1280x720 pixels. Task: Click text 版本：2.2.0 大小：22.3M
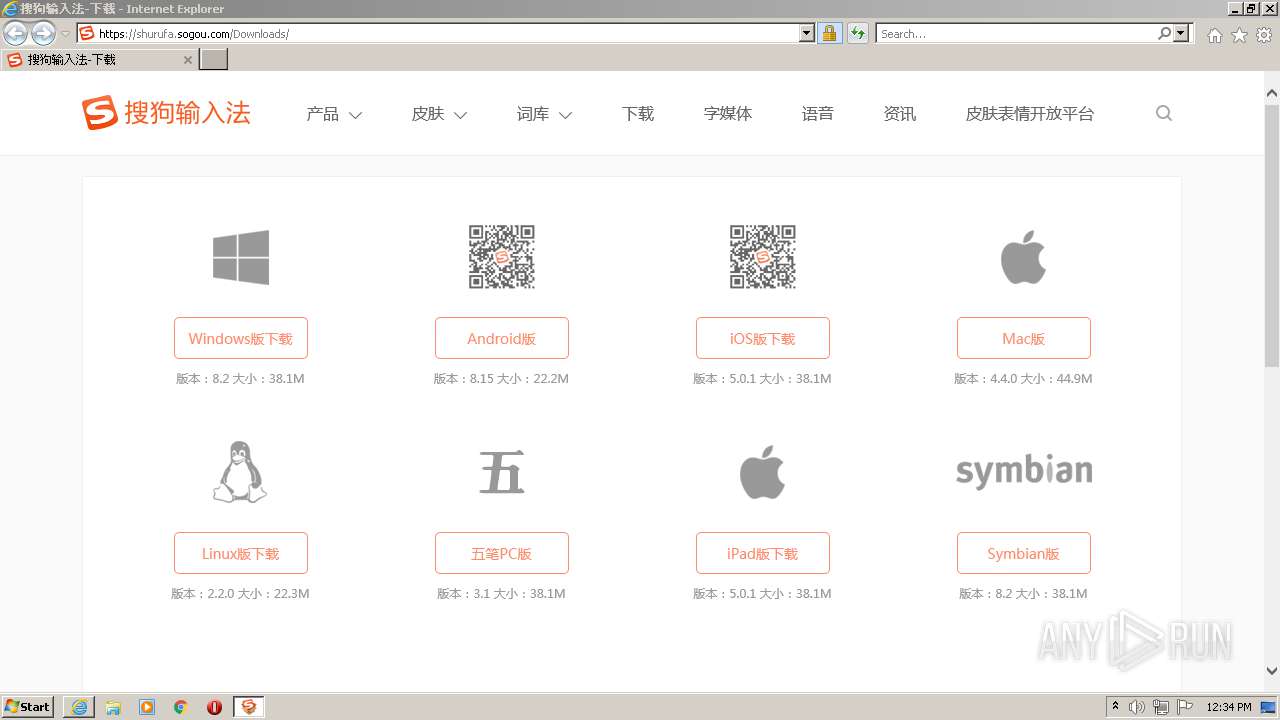tap(240, 594)
